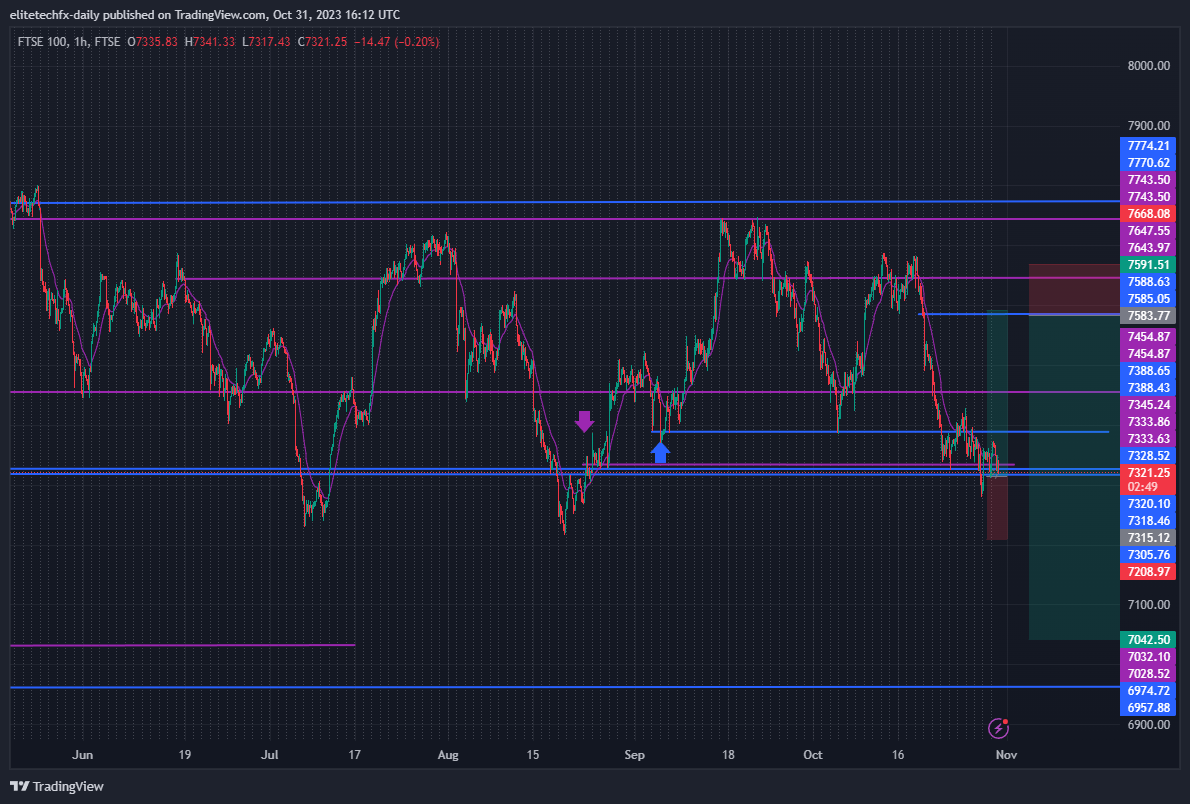The height and width of the screenshot is (804, 1190).
Task: Select the 7585.05 price label
Action: coord(1148,298)
